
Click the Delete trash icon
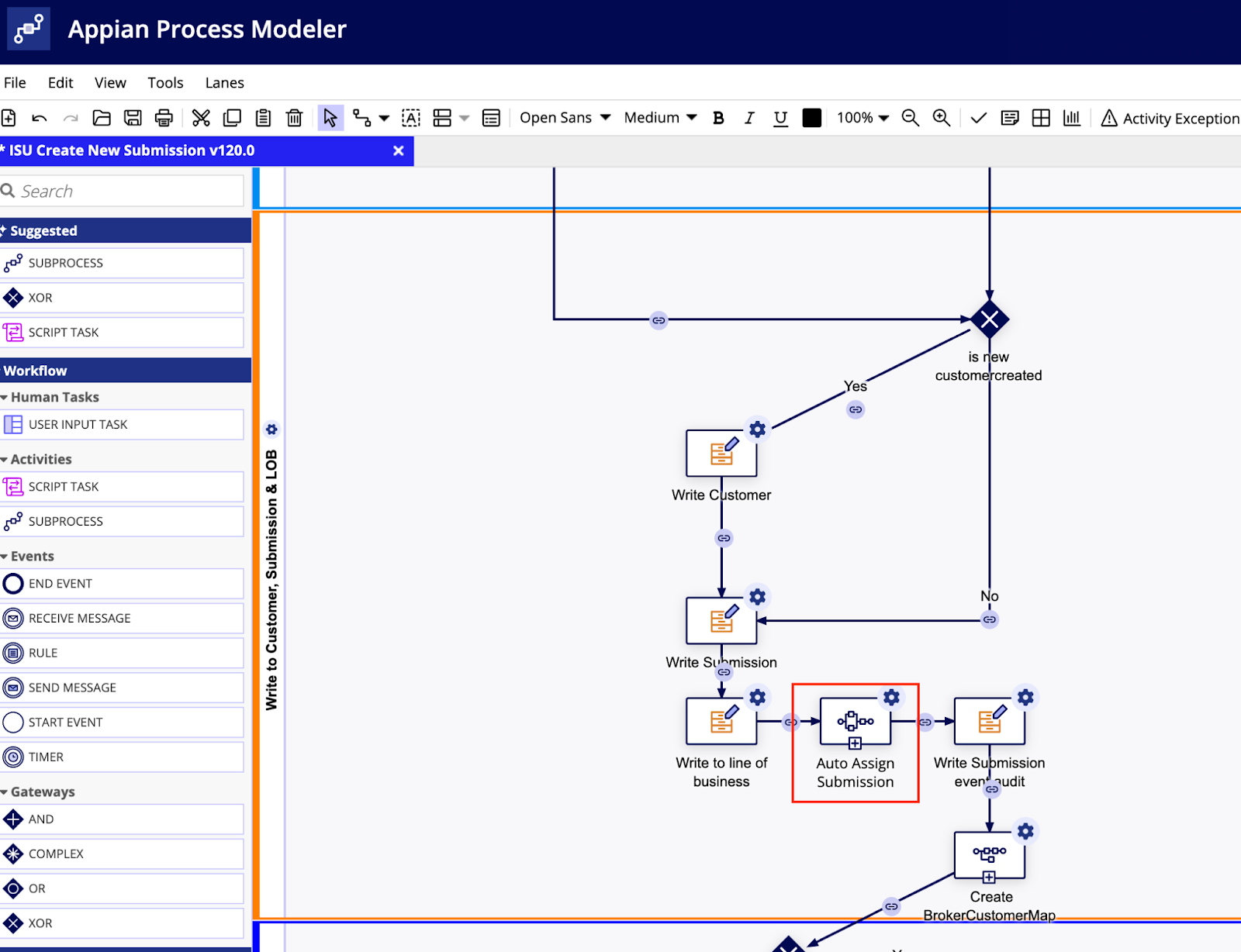[x=294, y=118]
